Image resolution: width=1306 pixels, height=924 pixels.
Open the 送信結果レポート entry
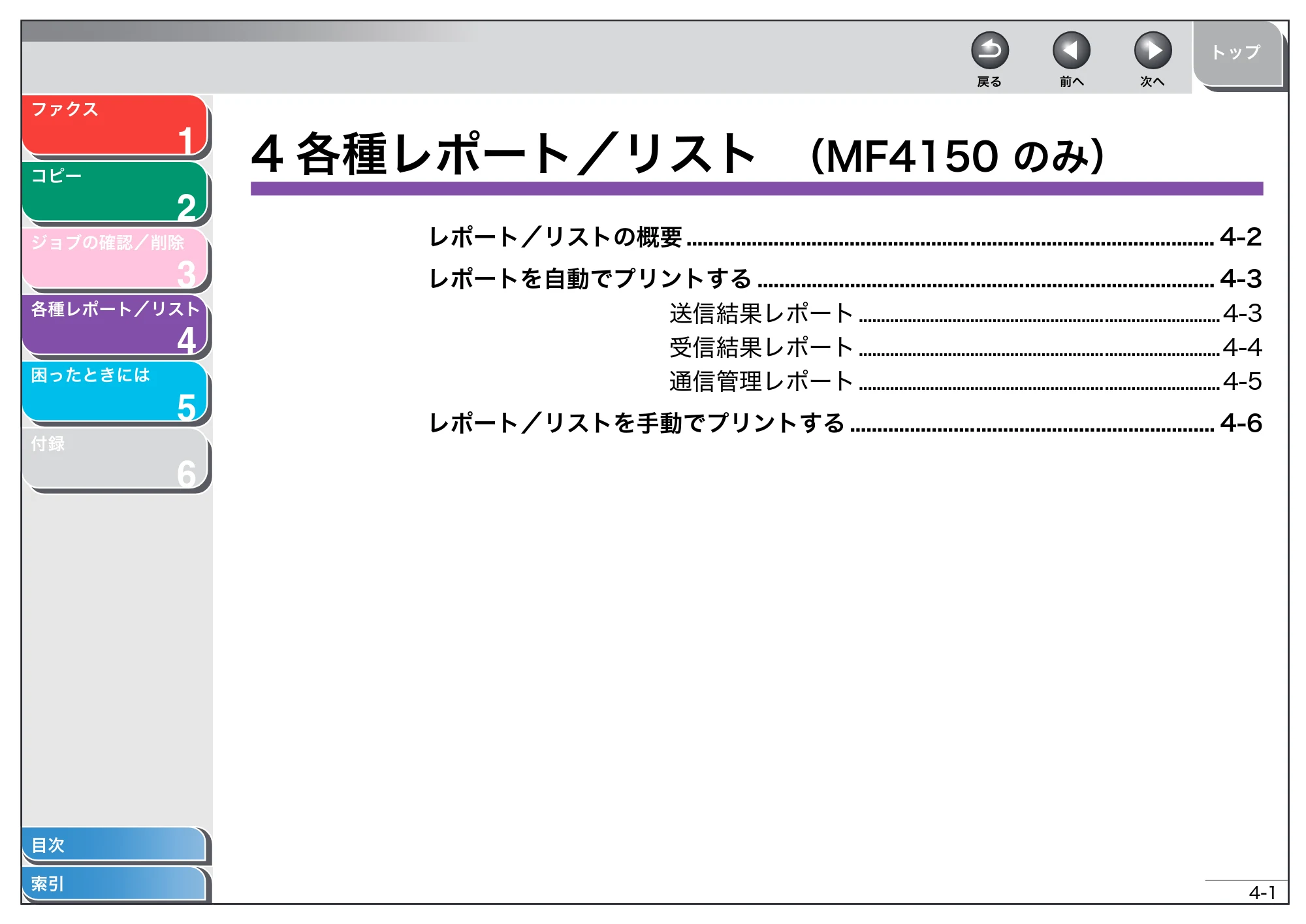(x=761, y=313)
